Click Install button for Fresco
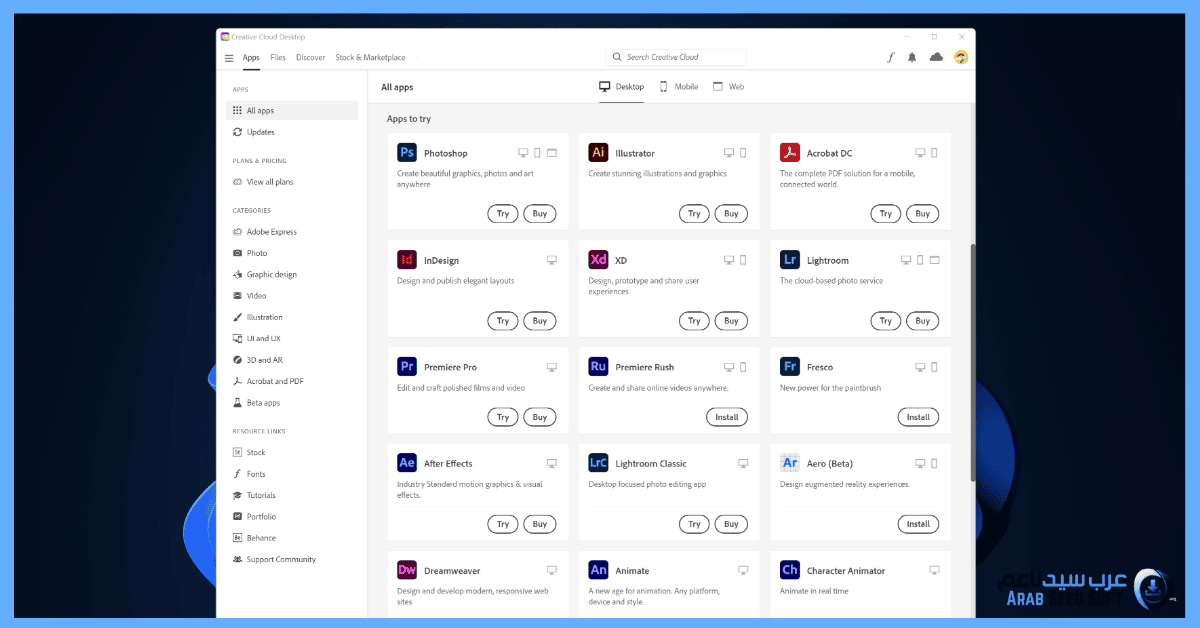 (918, 417)
